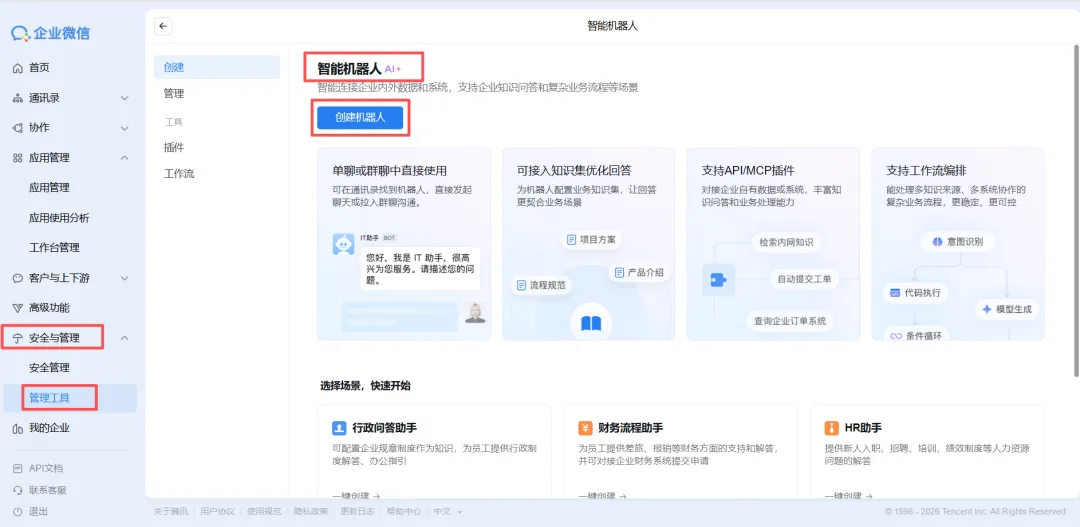Click the 可接入知识集优化回答 card
This screenshot has width=1080, height=527.
[589, 244]
